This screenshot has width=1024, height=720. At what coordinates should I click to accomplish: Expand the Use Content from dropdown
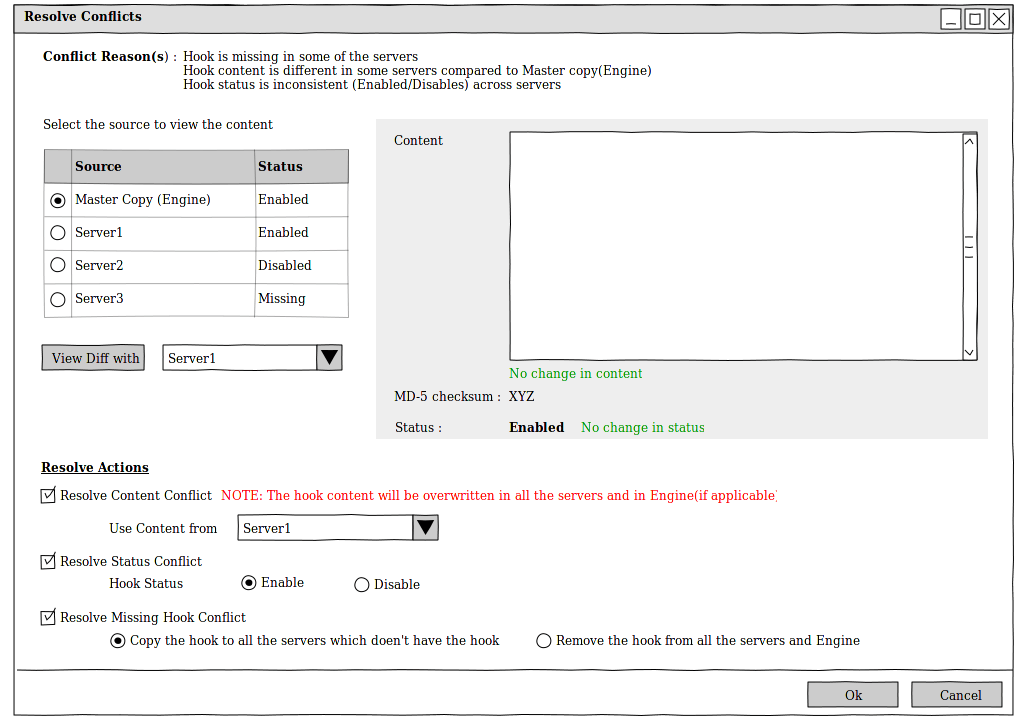click(x=425, y=528)
